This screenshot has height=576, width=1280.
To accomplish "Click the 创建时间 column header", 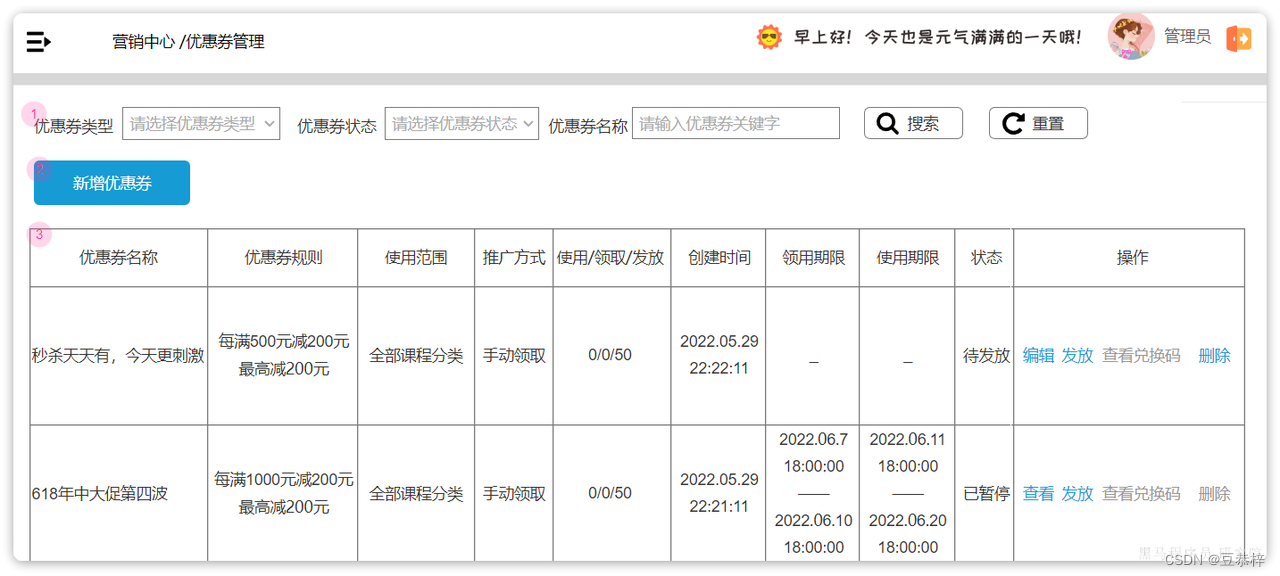I will point(719,258).
